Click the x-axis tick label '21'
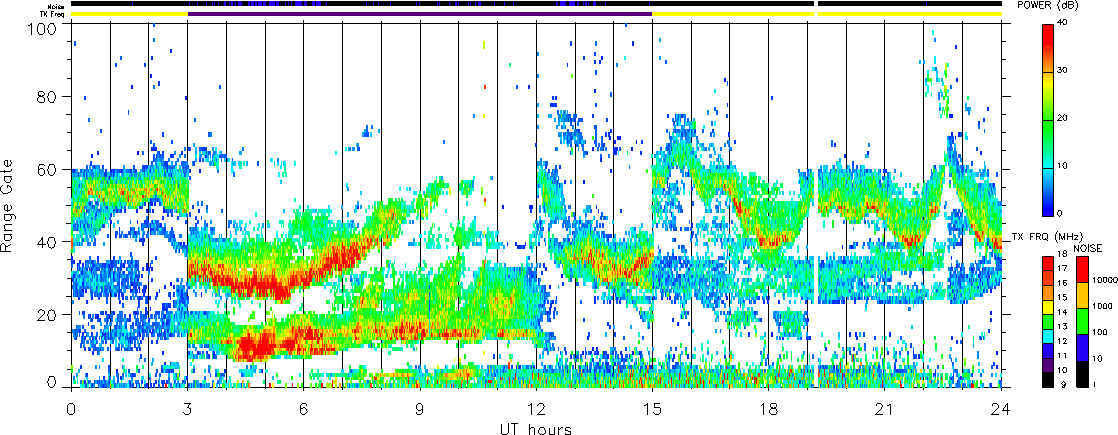 pyautogui.click(x=885, y=410)
